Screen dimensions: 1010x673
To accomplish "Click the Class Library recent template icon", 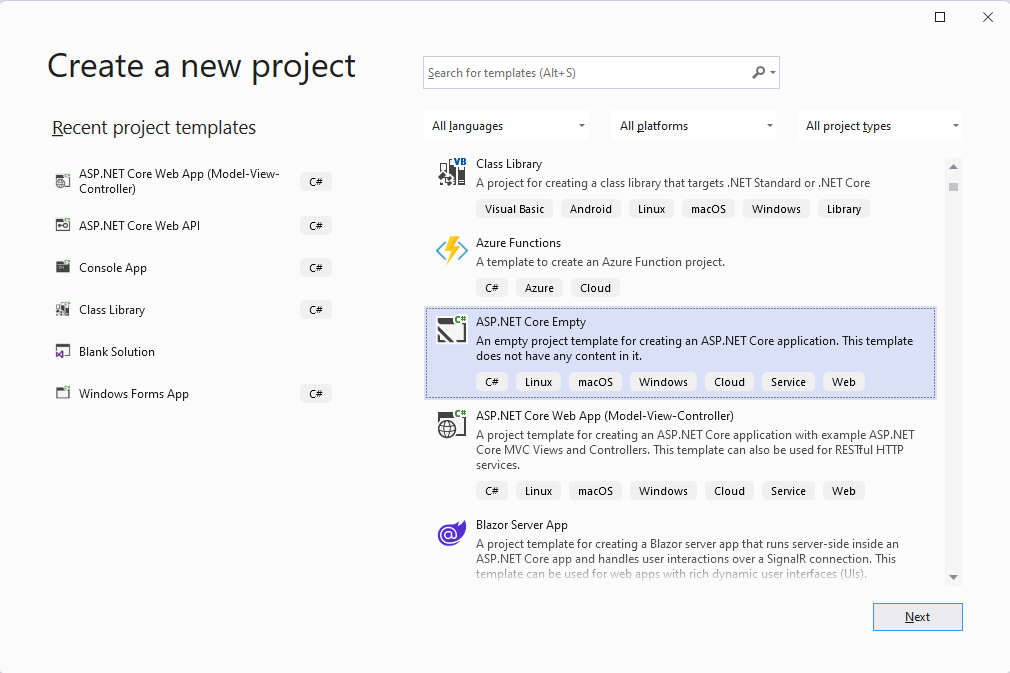I will [62, 309].
